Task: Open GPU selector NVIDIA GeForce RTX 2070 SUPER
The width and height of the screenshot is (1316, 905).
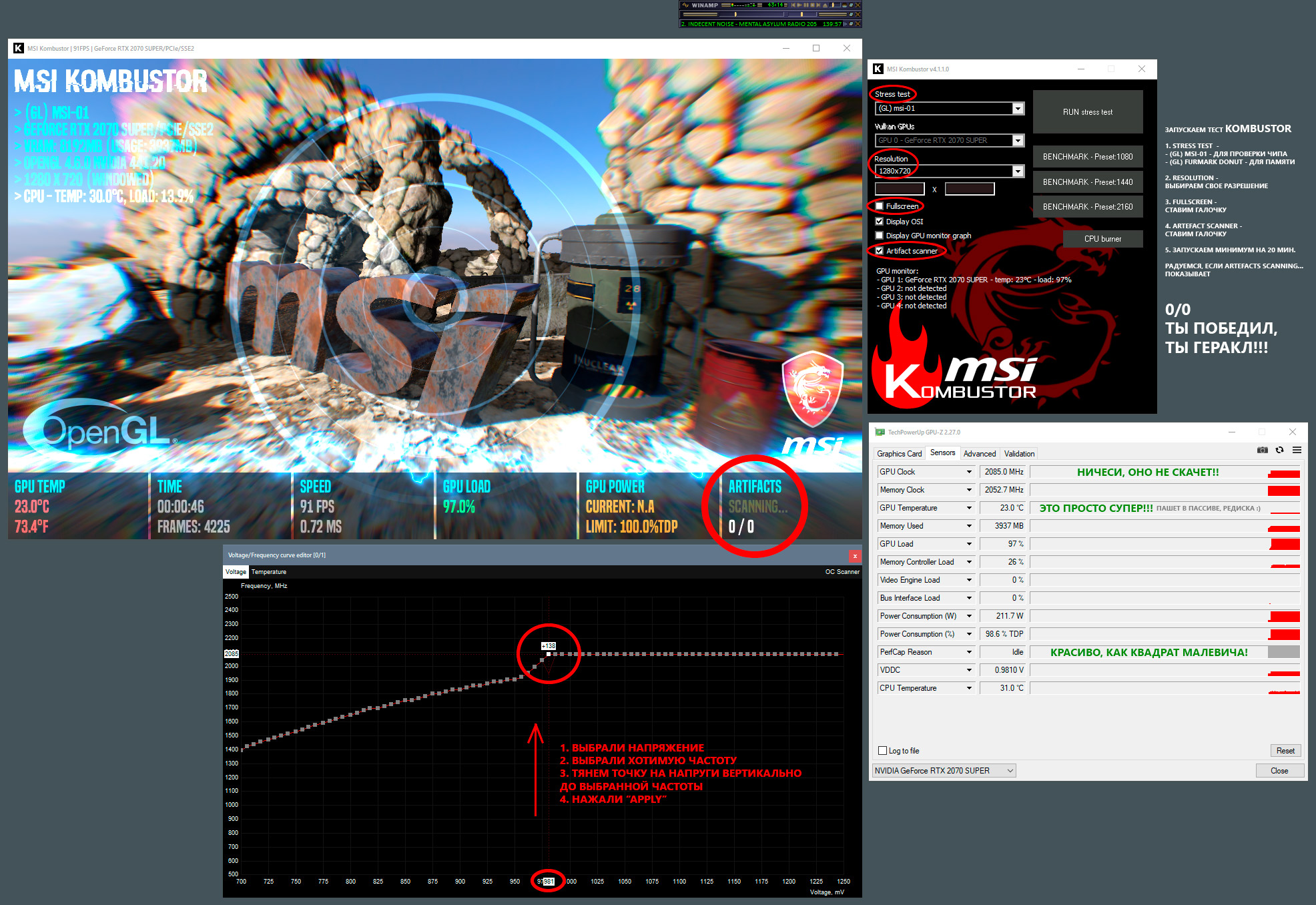Action: tap(944, 771)
